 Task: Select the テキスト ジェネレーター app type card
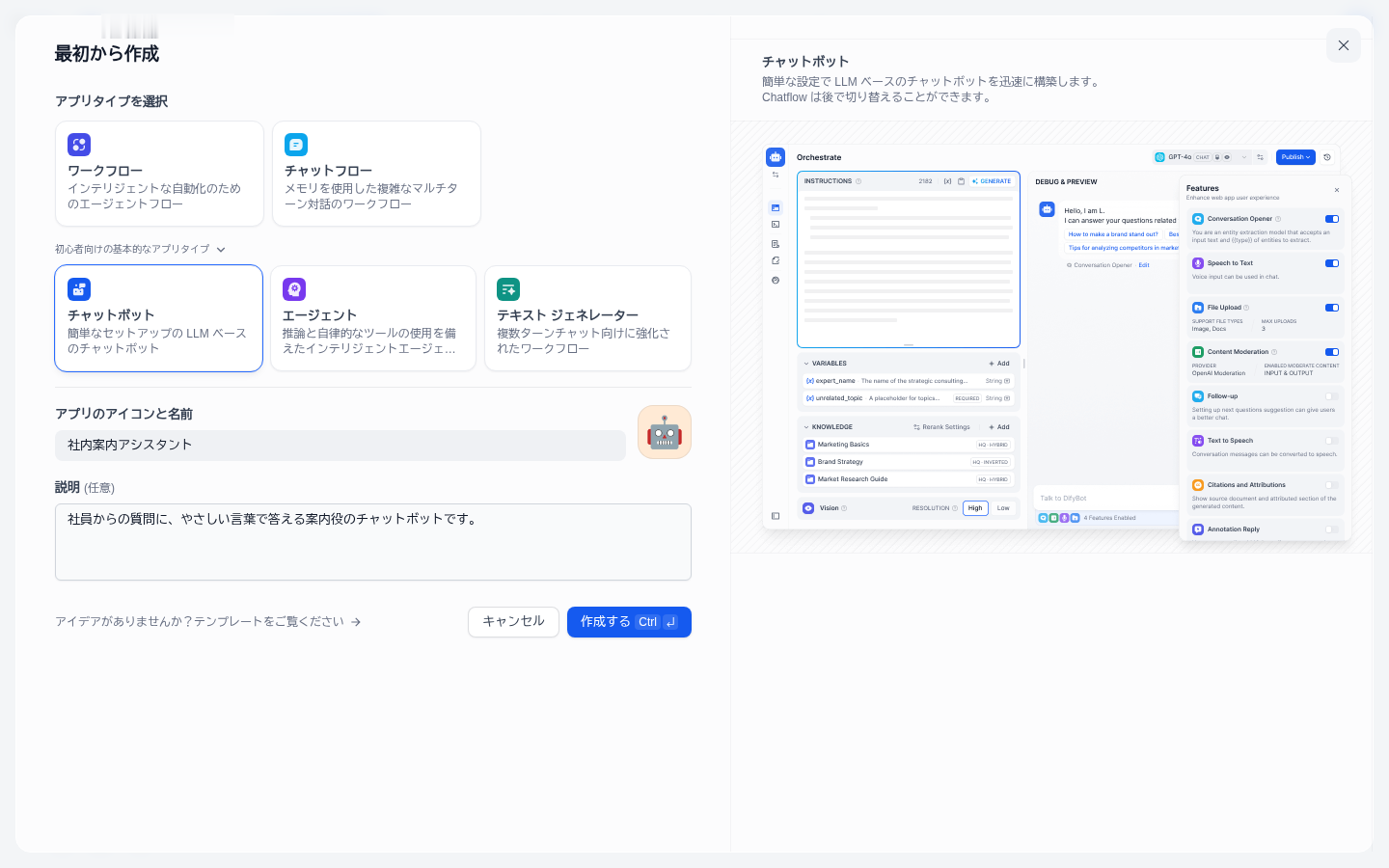(x=587, y=318)
